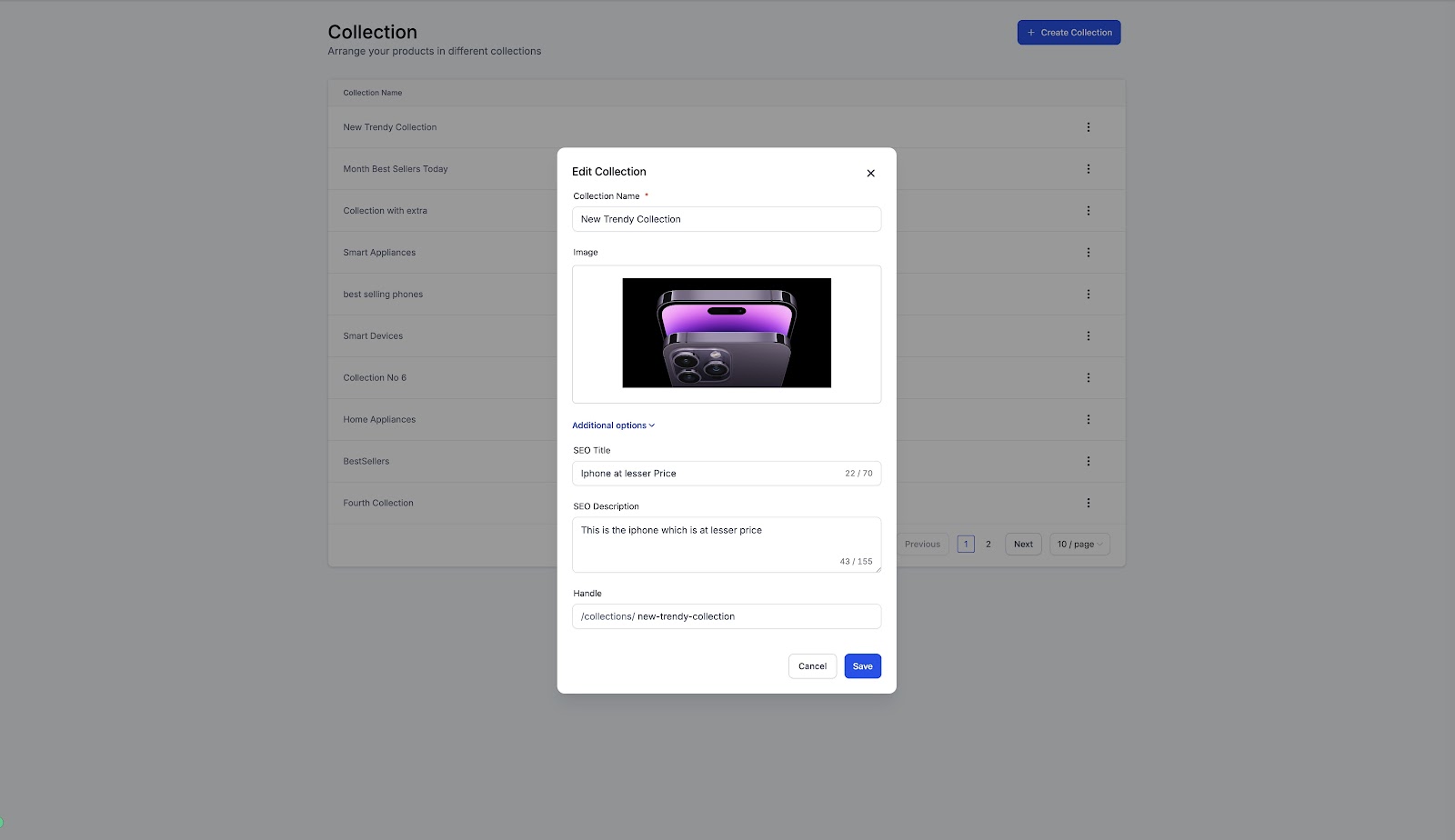Click the Create Collection button
This screenshot has height=840, width=1455.
pyautogui.click(x=1069, y=33)
